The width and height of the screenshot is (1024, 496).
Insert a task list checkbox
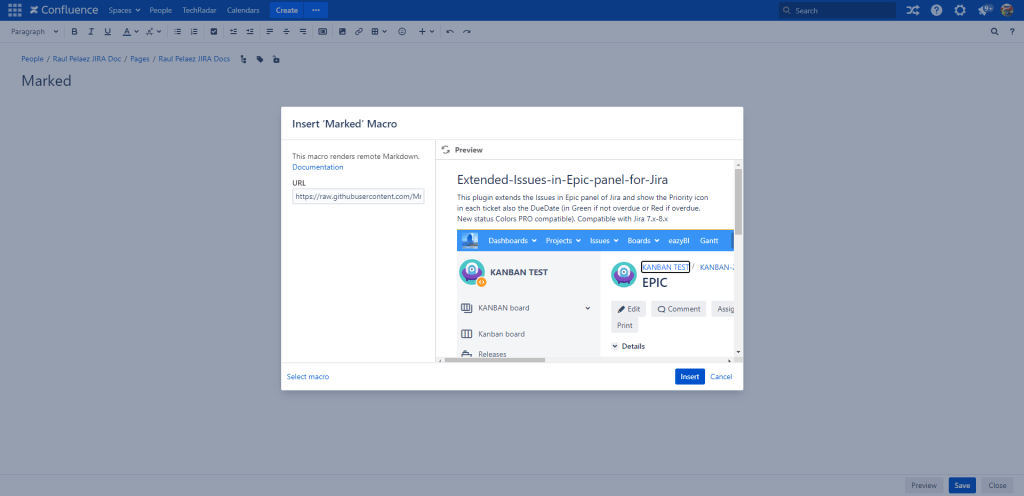pyautogui.click(x=213, y=32)
